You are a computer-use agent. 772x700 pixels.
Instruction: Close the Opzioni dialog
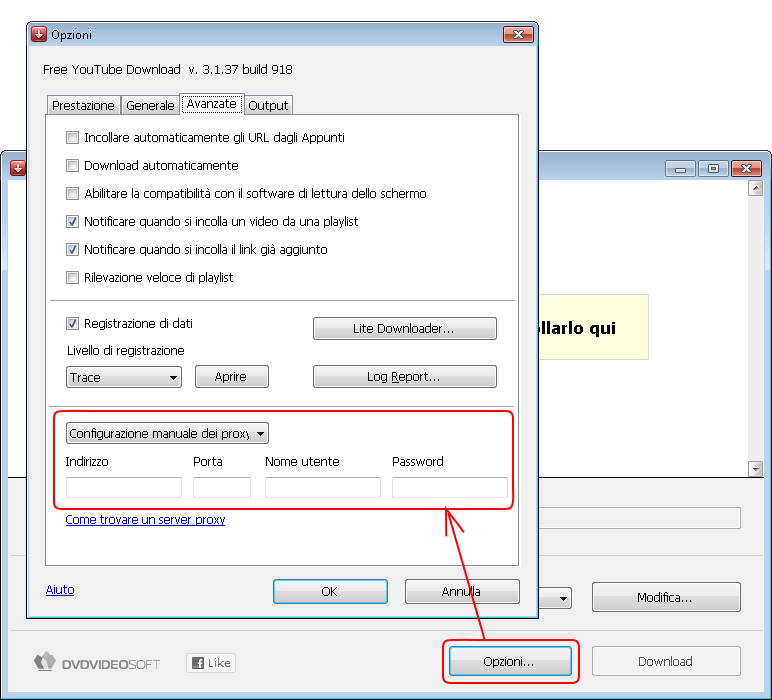pyautogui.click(x=518, y=34)
